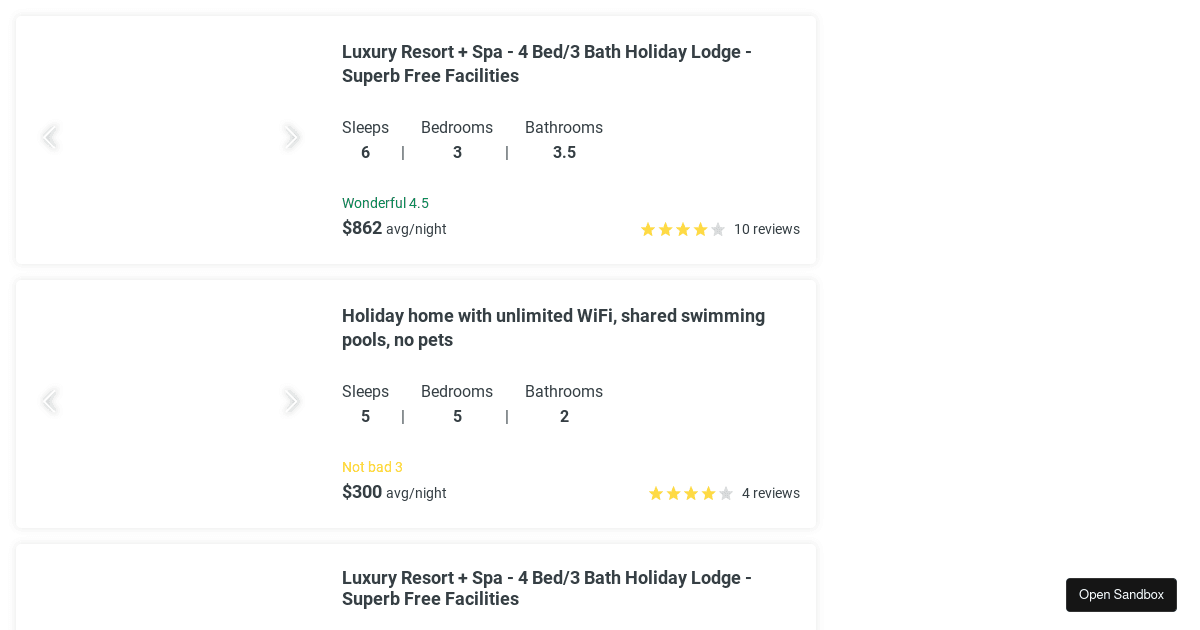The height and width of the screenshot is (630, 1200).
Task: Click the Bathrooms 3.5 detail
Action: coord(564,140)
